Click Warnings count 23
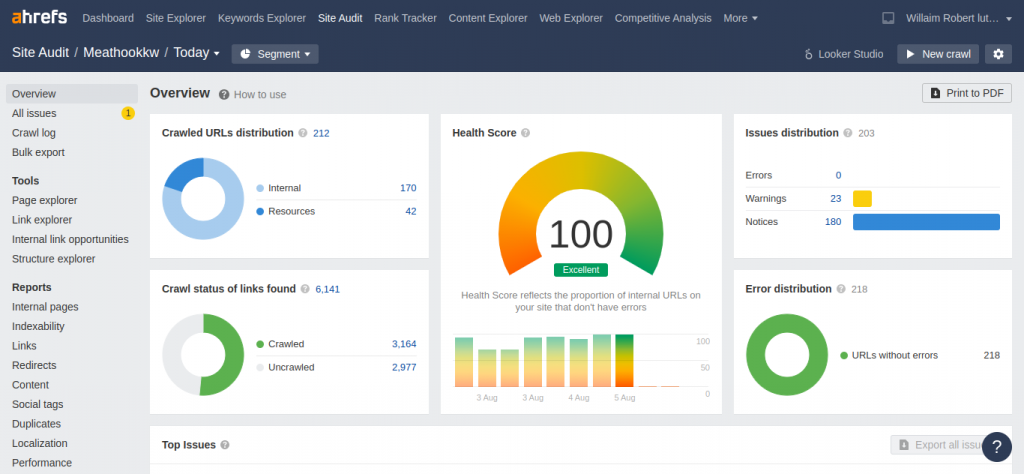 pos(836,198)
